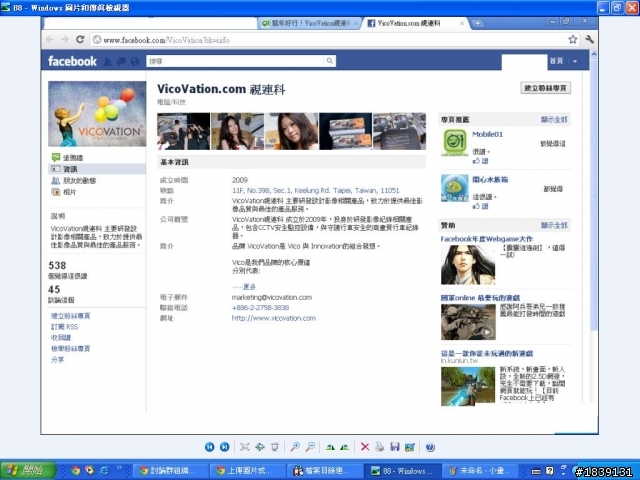This screenshot has width=640, height=480.
Task: Click the VicoVation profile picture
Action: coord(97,113)
